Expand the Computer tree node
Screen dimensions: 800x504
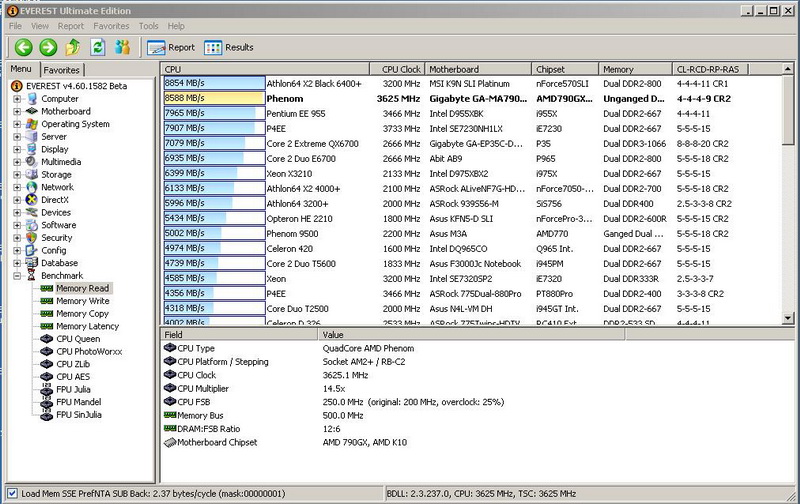(17, 99)
